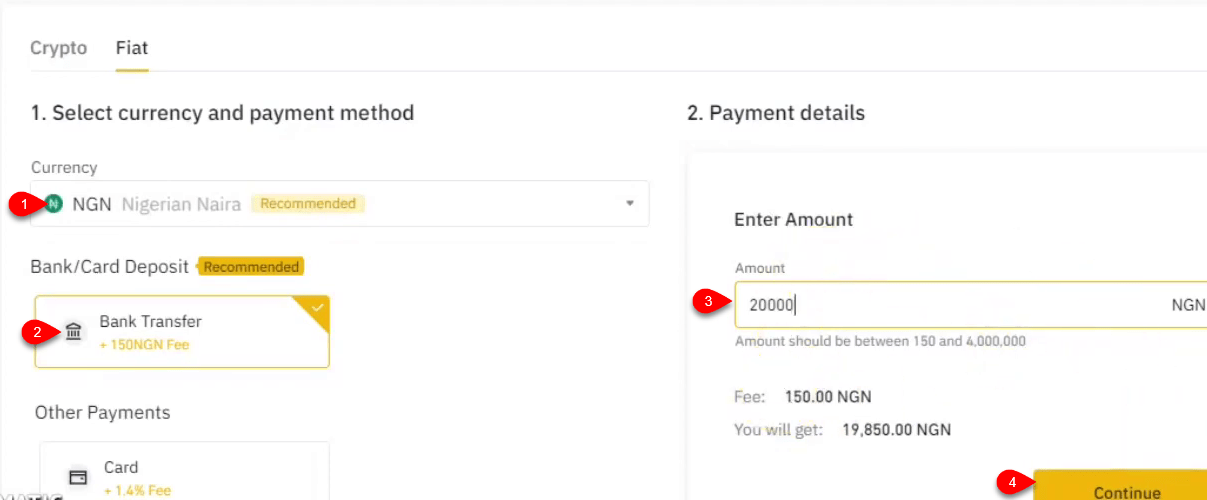This screenshot has height=500, width=1207.
Task: Click the Card payment icon
Action: (77, 477)
